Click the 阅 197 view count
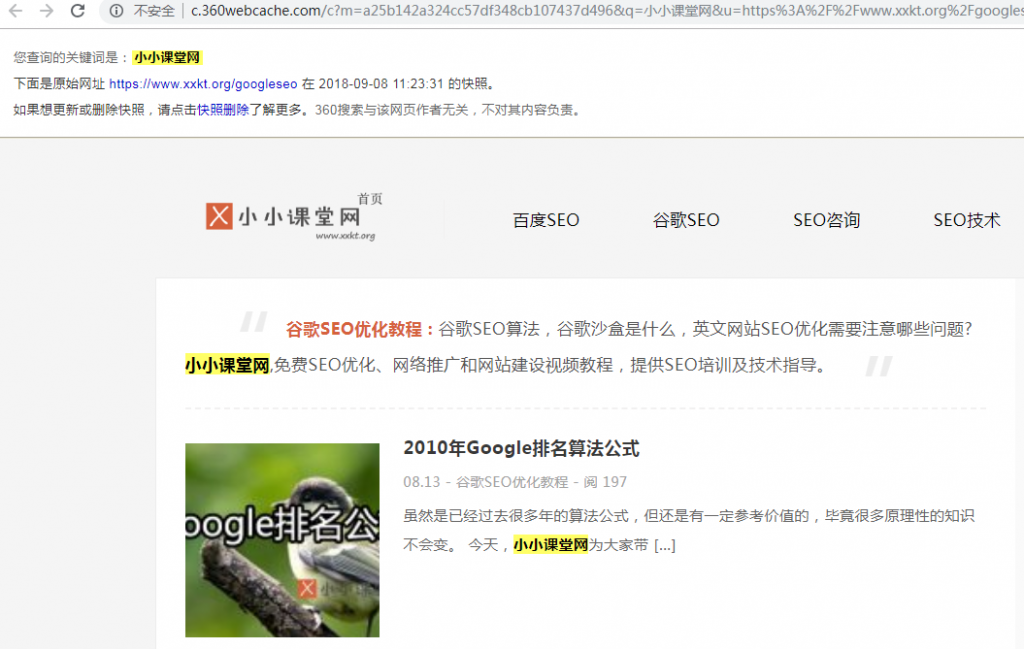Image resolution: width=1024 pixels, height=649 pixels. point(605,482)
